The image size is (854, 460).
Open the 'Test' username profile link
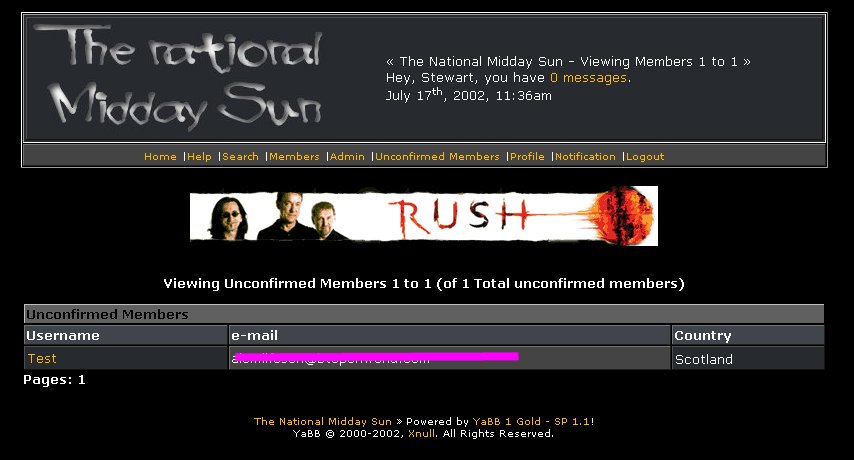42,358
